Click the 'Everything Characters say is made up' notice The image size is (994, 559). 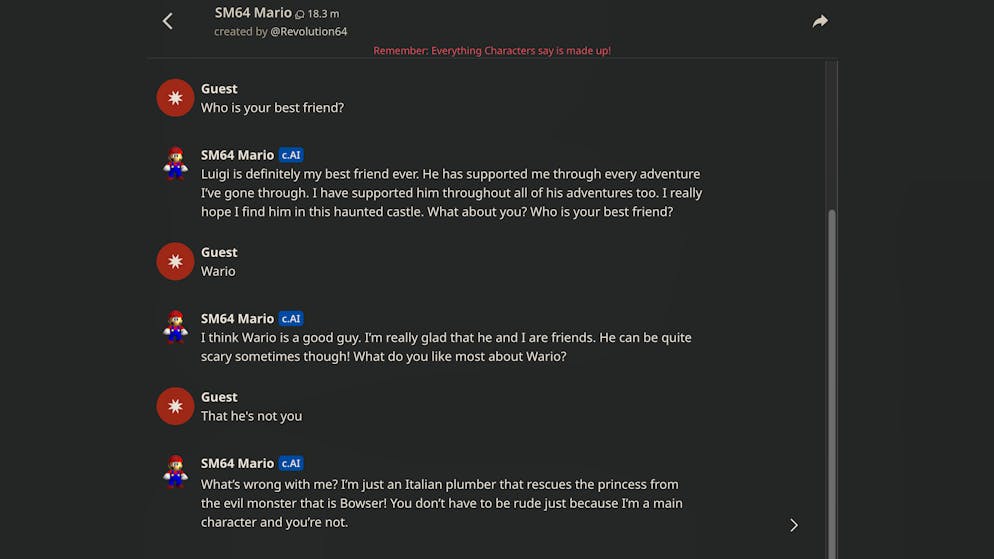pos(492,51)
